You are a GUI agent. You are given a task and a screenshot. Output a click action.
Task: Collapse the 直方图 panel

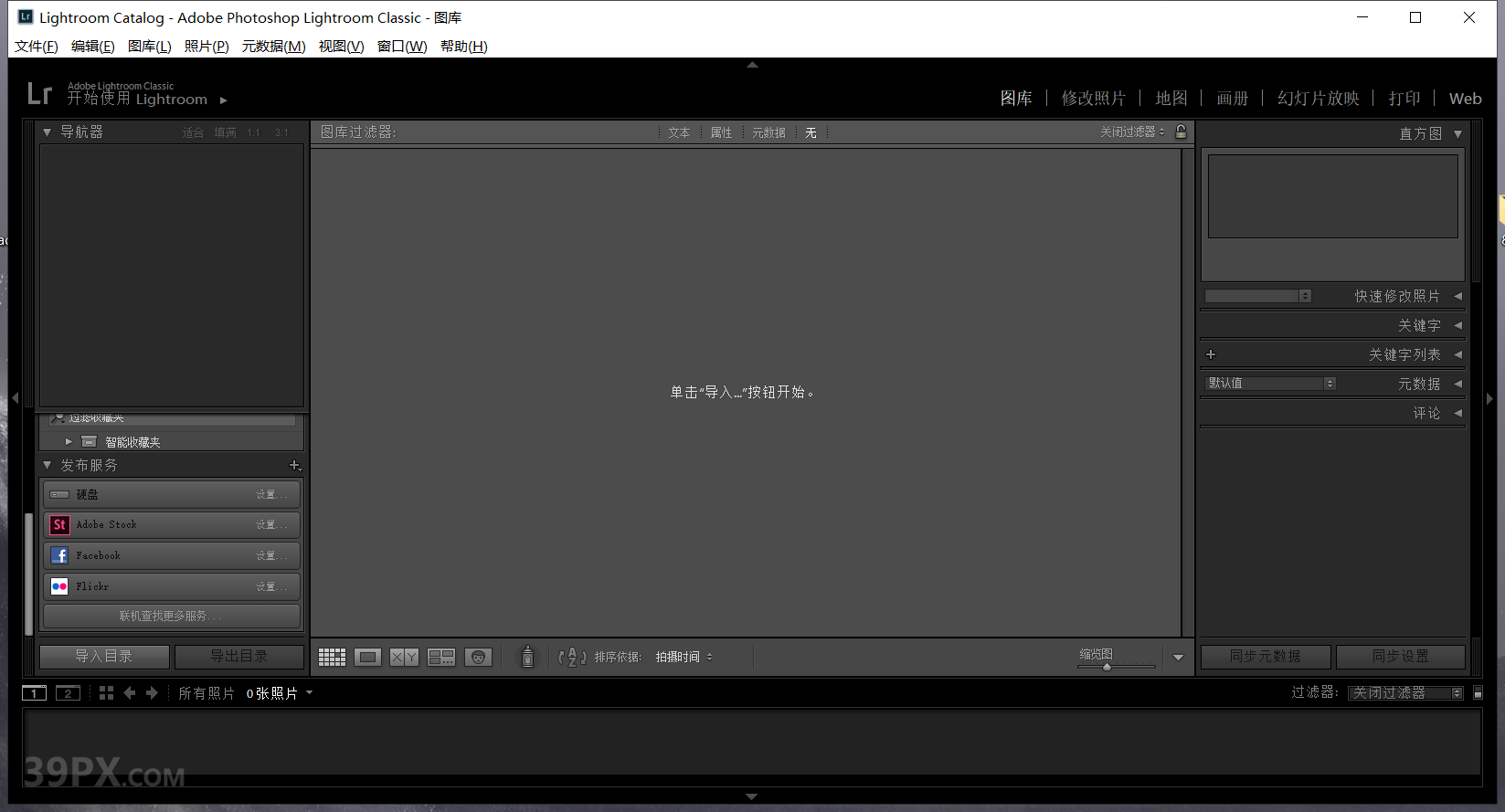1457,133
